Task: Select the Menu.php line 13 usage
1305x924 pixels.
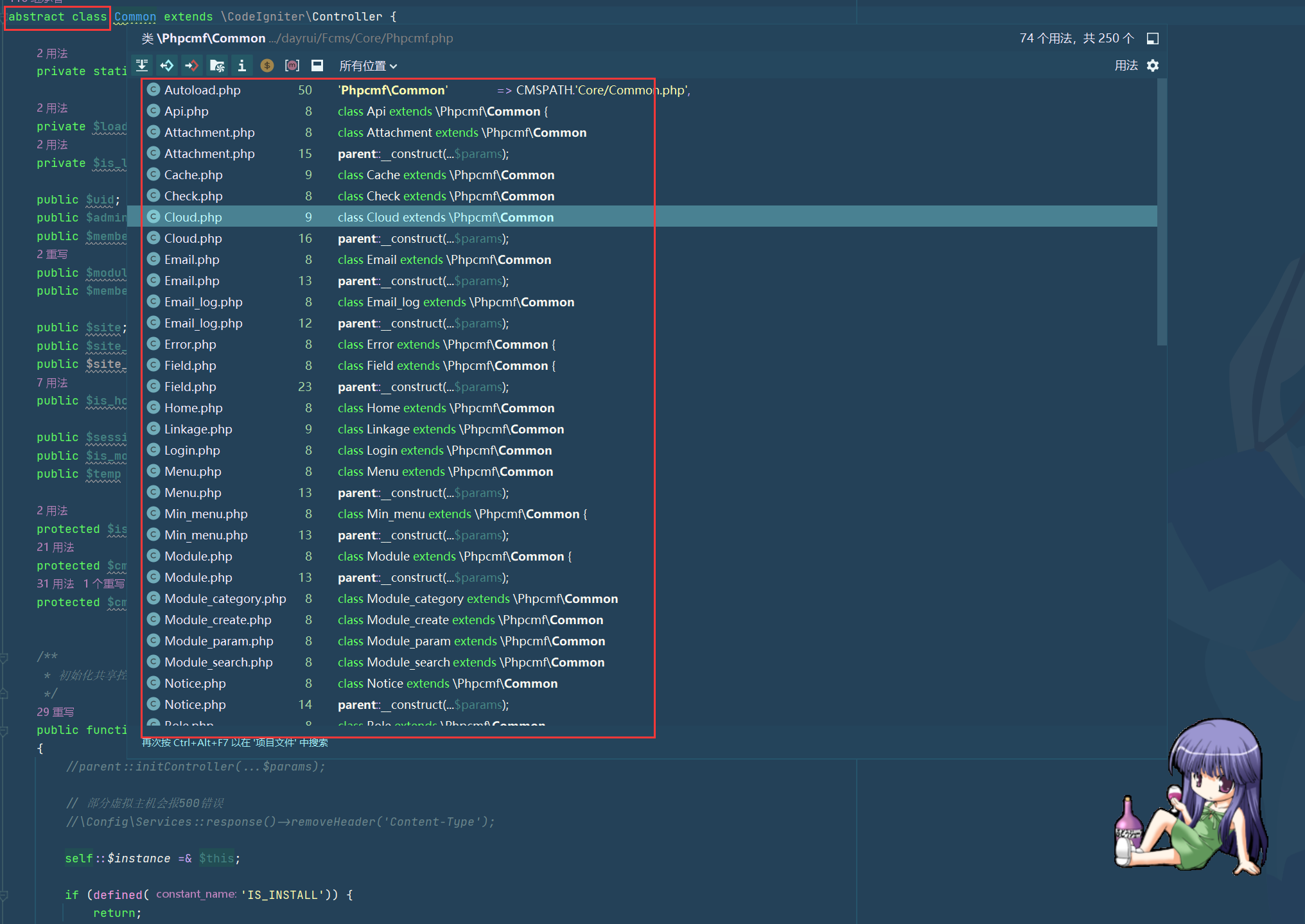Action: click(642, 493)
